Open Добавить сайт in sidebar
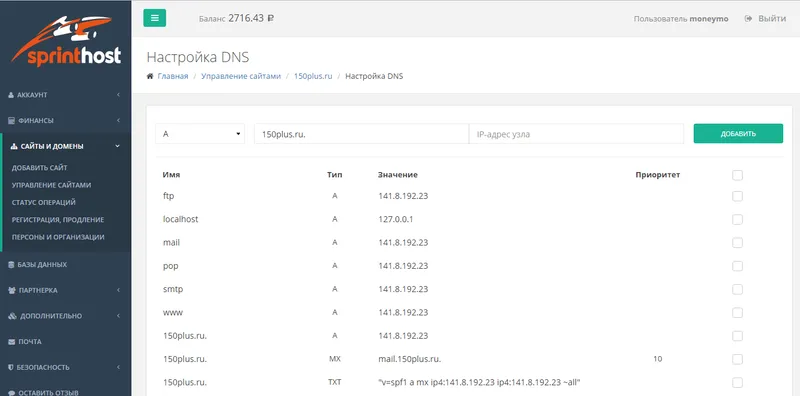The height and width of the screenshot is (396, 800). tap(39, 168)
